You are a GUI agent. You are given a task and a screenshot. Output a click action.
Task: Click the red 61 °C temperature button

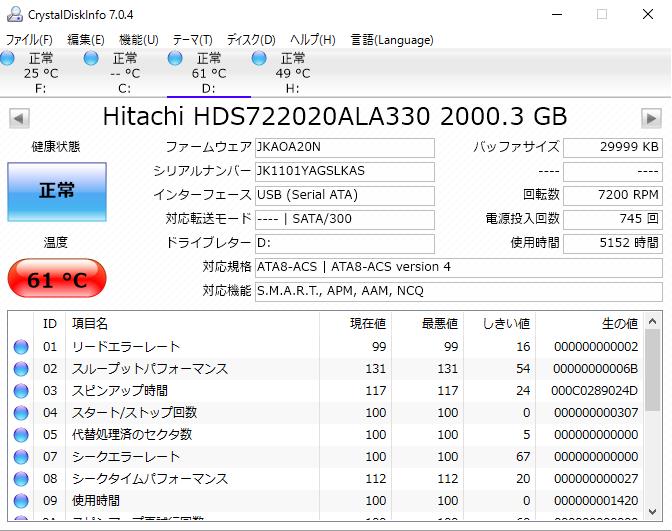[57, 279]
